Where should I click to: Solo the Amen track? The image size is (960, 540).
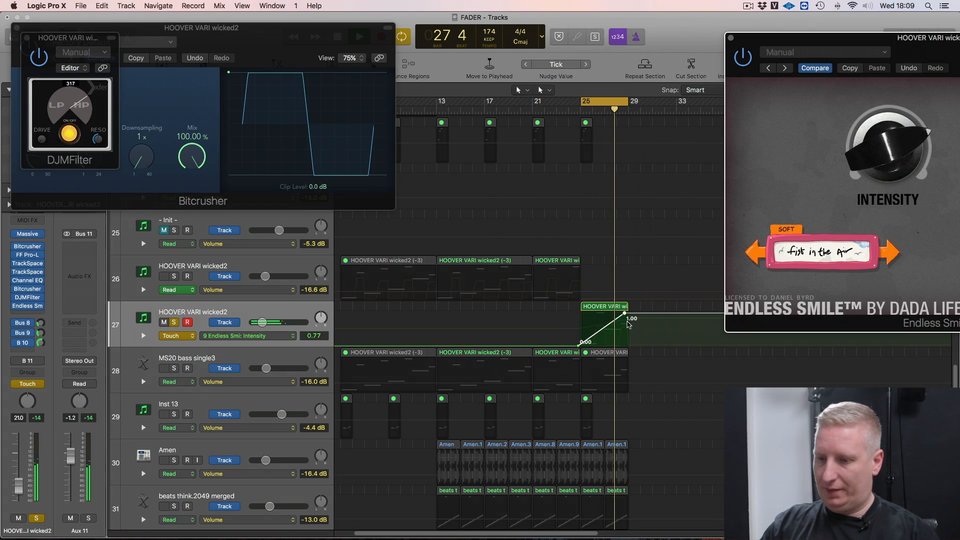174,460
